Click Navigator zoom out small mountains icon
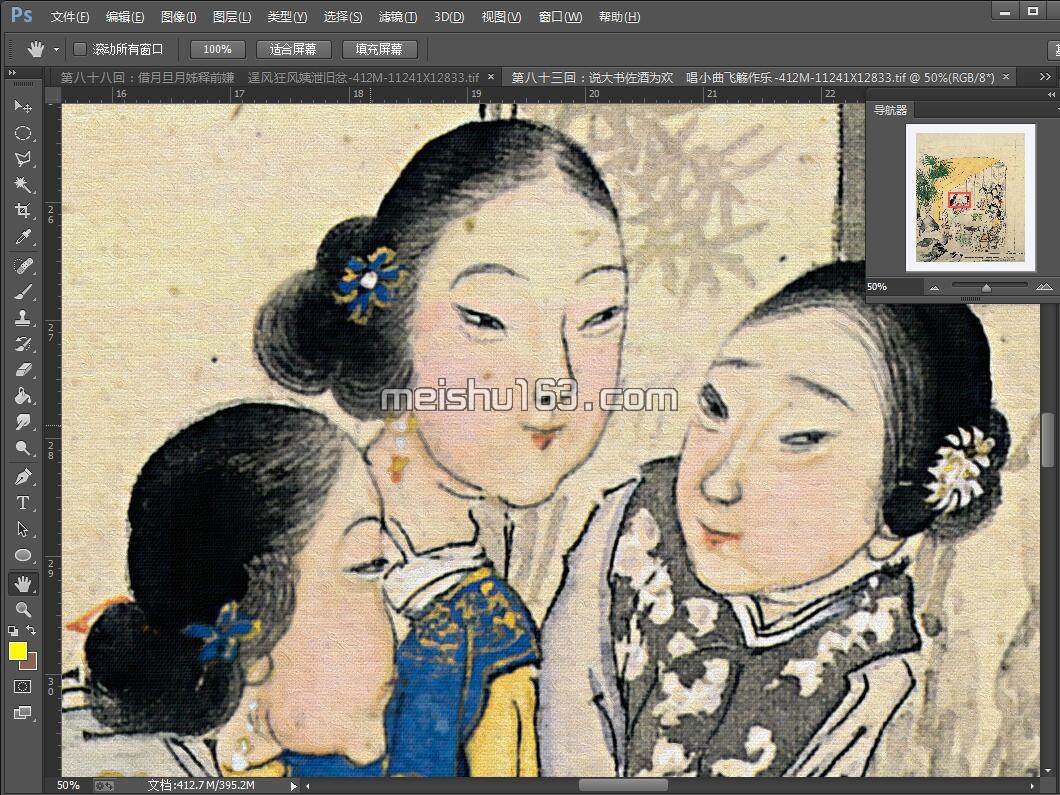Screen dimensions: 1060x795 (934, 287)
